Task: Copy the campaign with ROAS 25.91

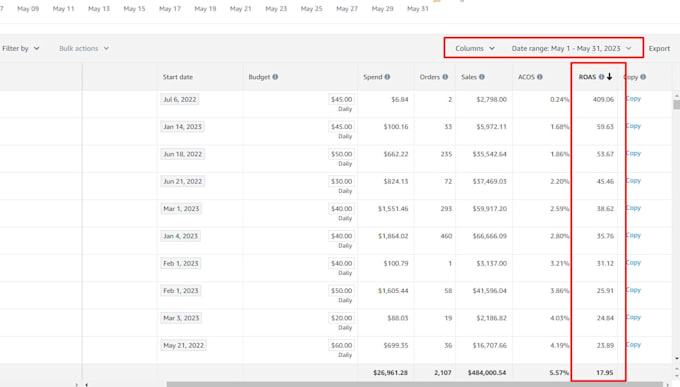Action: [634, 290]
